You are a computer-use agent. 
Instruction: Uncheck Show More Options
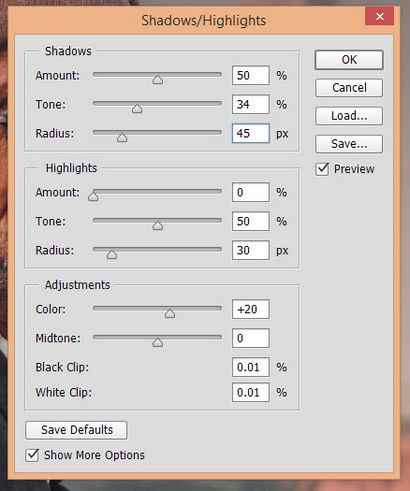pos(32,455)
